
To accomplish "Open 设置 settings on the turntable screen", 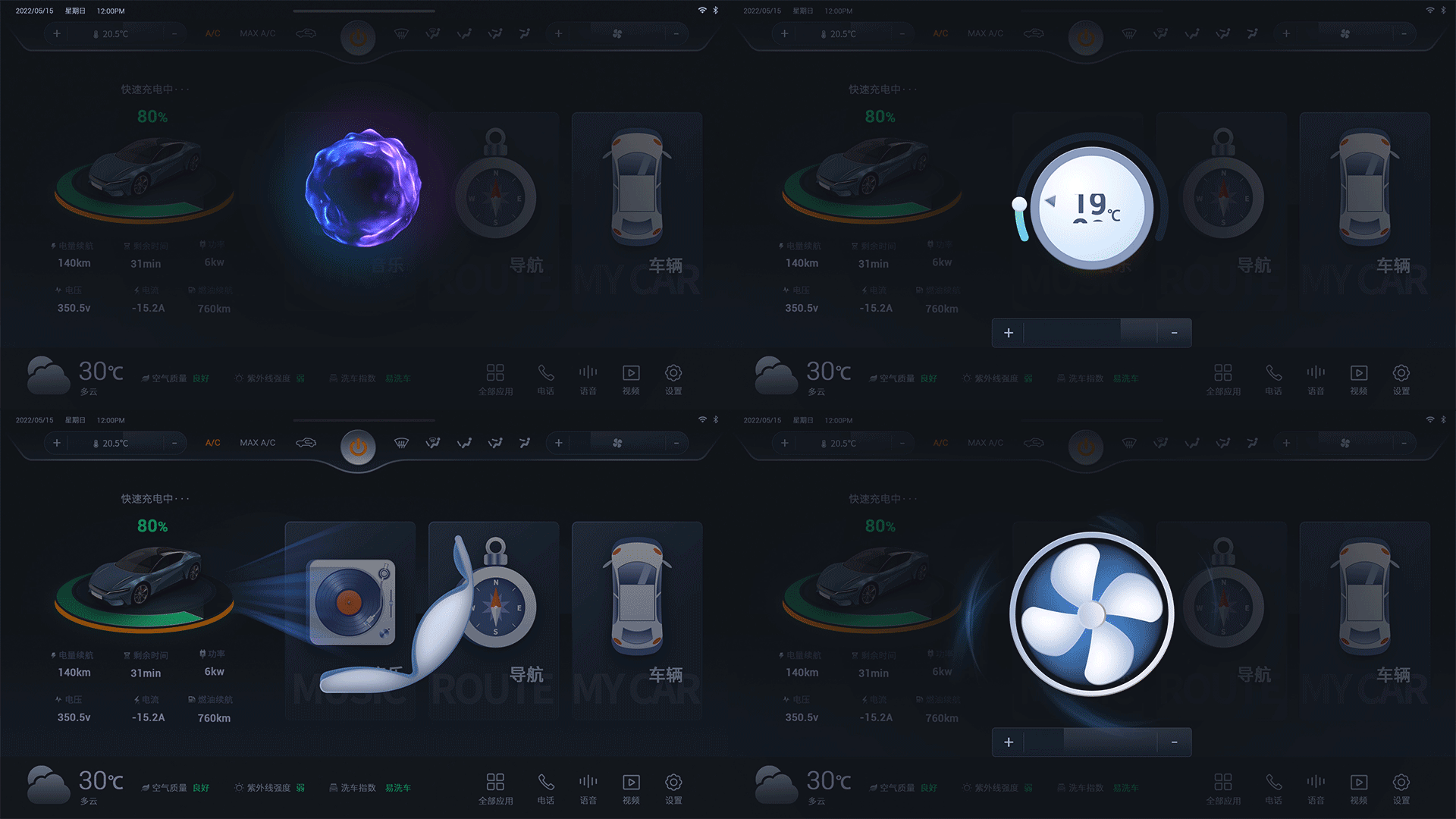I will point(673,789).
